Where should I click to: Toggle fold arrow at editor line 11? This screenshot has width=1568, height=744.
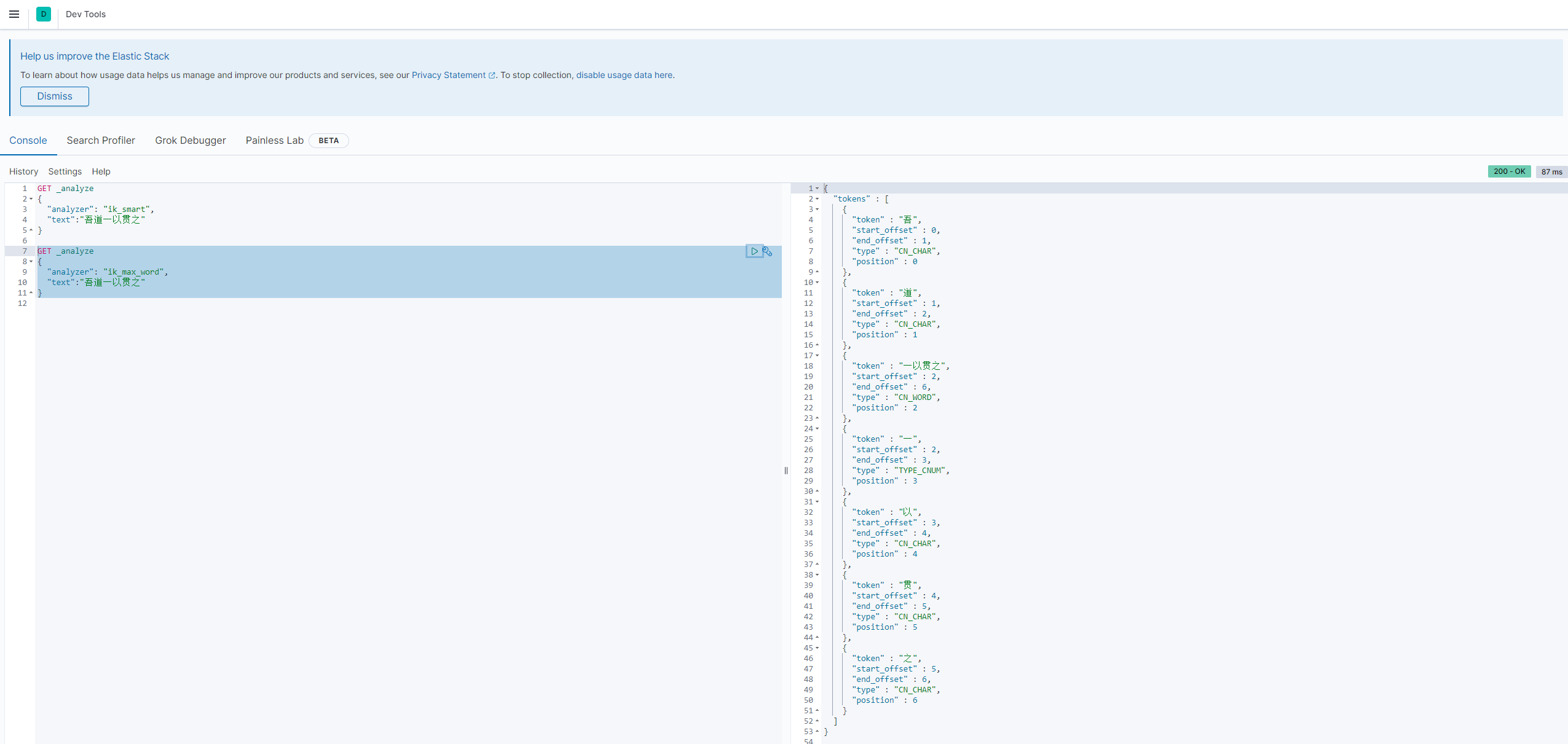31,293
